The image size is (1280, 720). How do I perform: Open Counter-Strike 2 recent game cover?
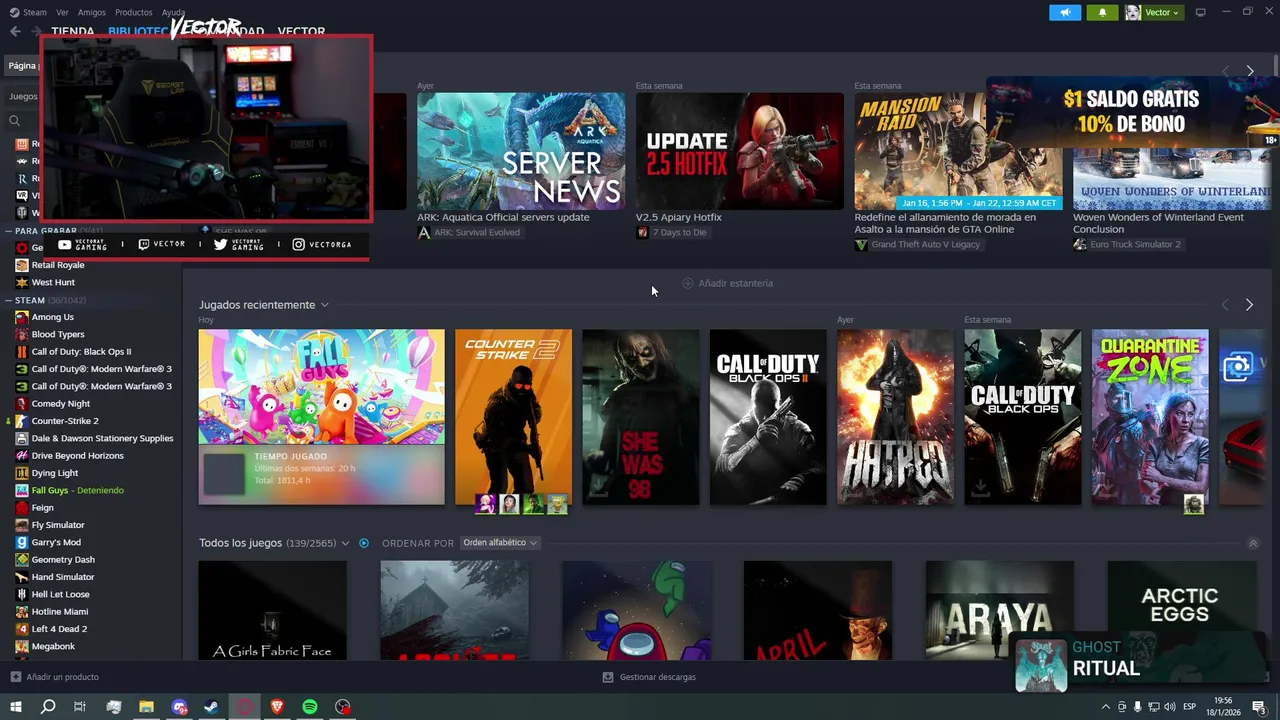(x=513, y=417)
